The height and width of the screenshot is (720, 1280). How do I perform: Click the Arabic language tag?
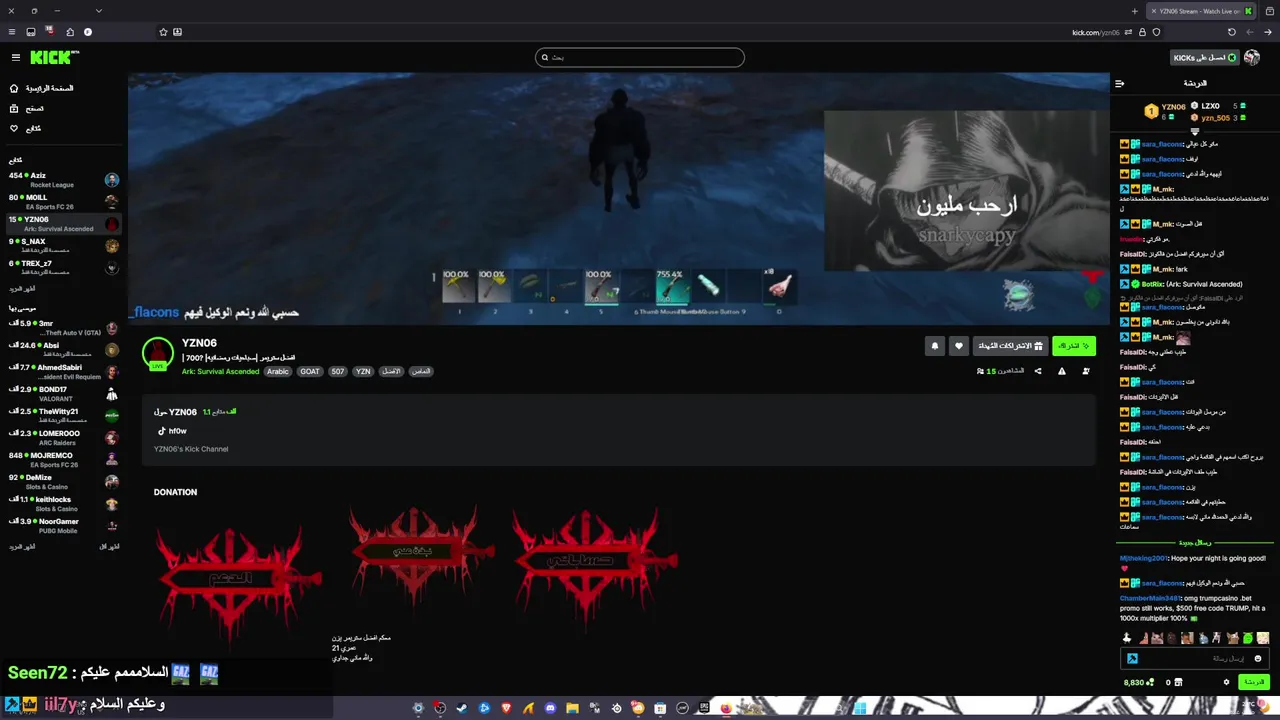click(277, 372)
